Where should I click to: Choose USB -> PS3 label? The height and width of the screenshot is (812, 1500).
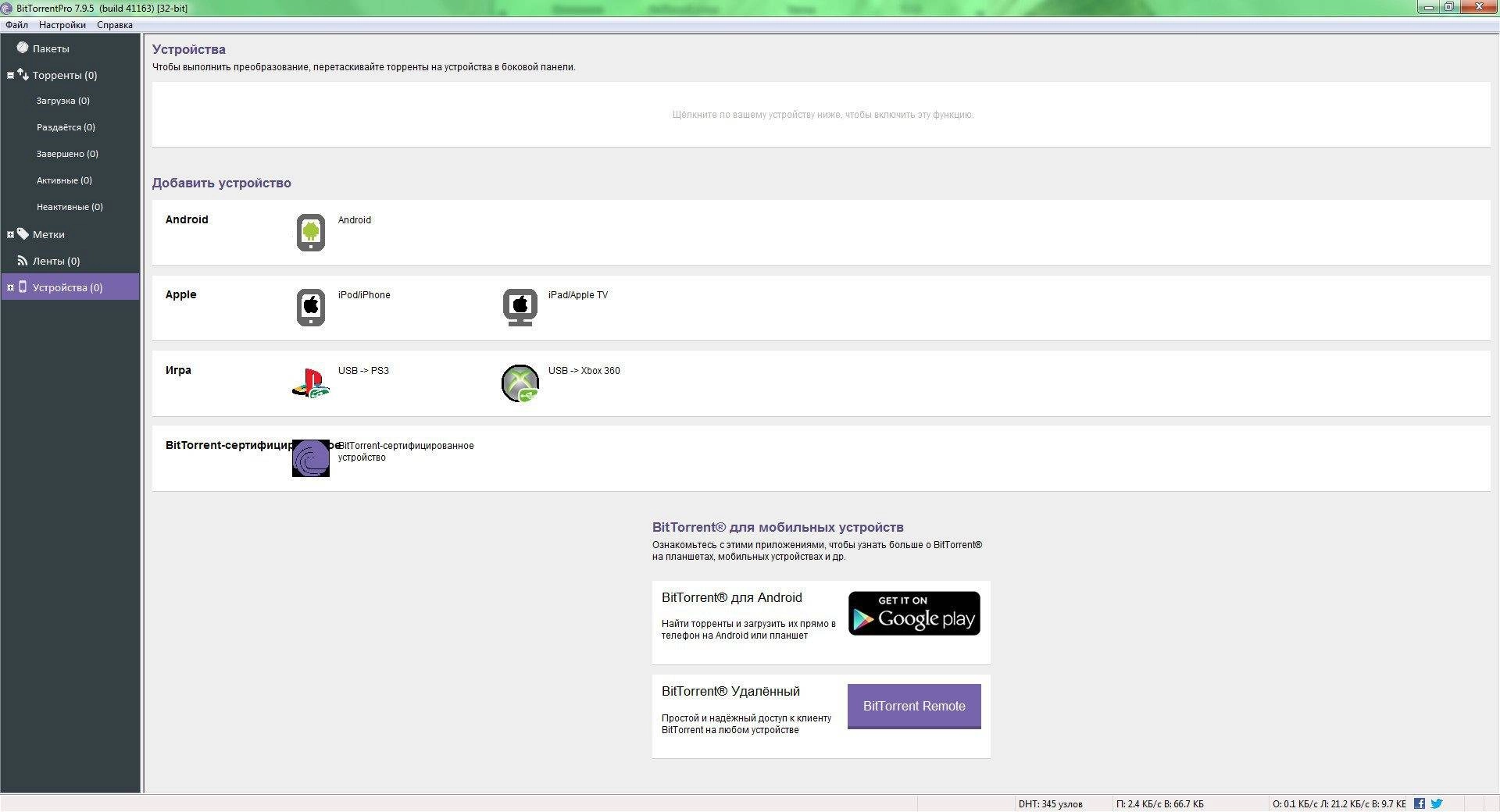(x=363, y=371)
